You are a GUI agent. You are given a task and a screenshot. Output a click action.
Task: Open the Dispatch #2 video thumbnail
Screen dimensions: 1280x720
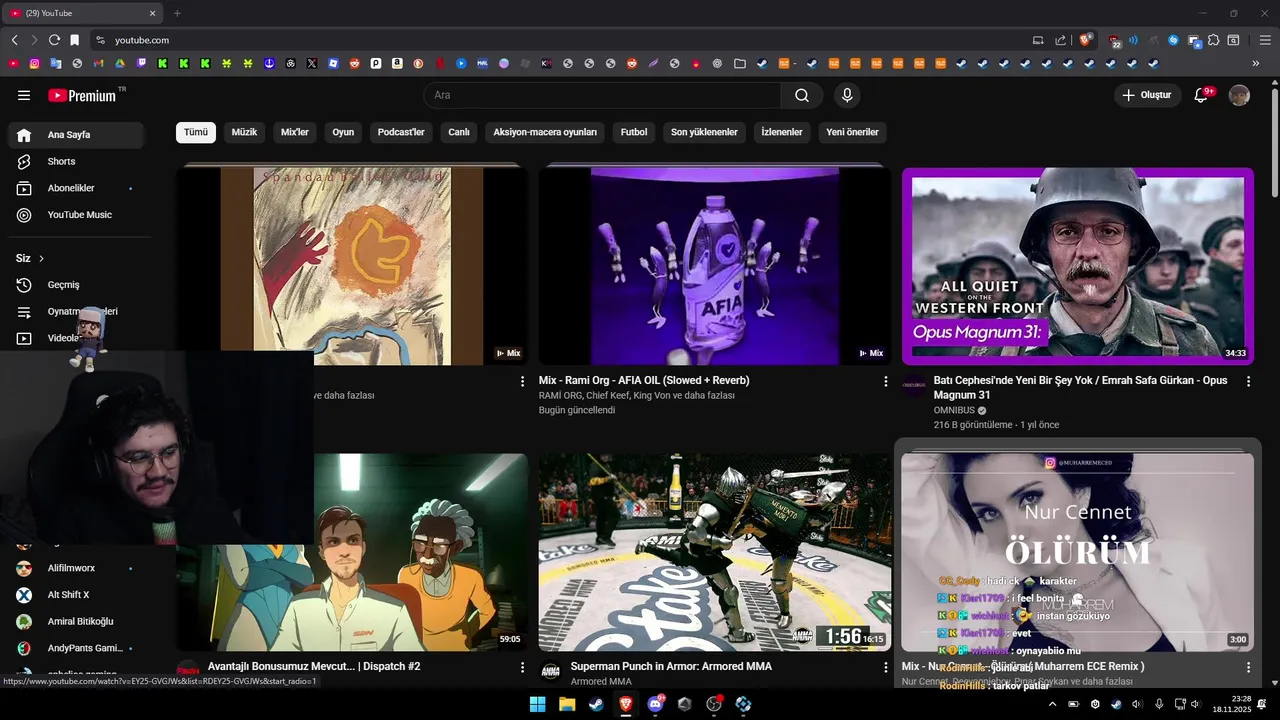coord(420,552)
